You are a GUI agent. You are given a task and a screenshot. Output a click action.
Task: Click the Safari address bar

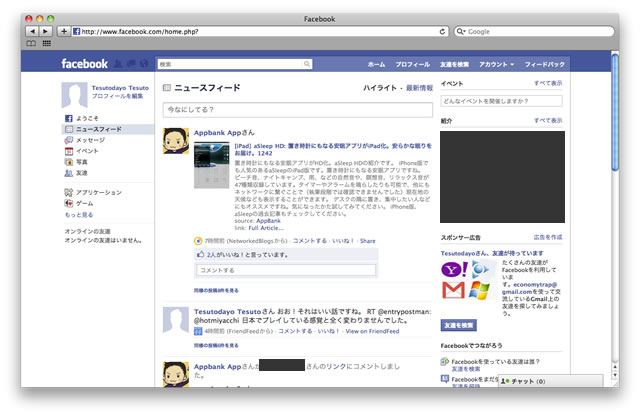coord(260,31)
